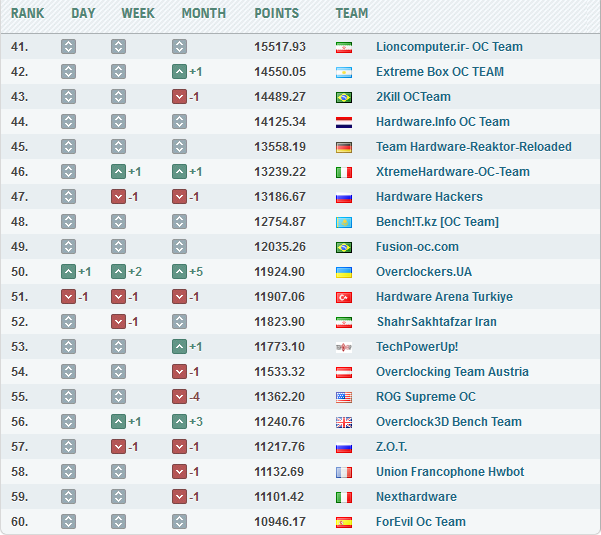Viewport: 601px width, 535px height.
Task: Click the Russia flag beside Hardware Hackers
Action: coord(344,197)
